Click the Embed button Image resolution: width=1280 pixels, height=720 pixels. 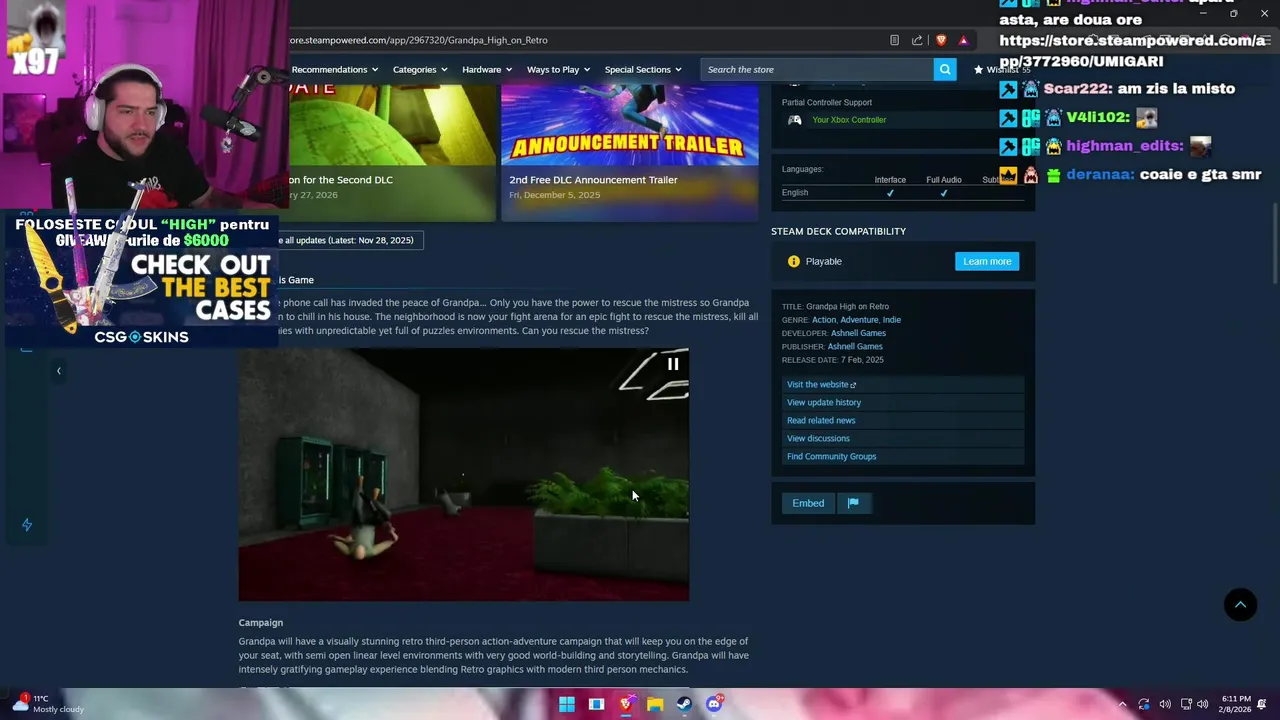[x=808, y=503]
